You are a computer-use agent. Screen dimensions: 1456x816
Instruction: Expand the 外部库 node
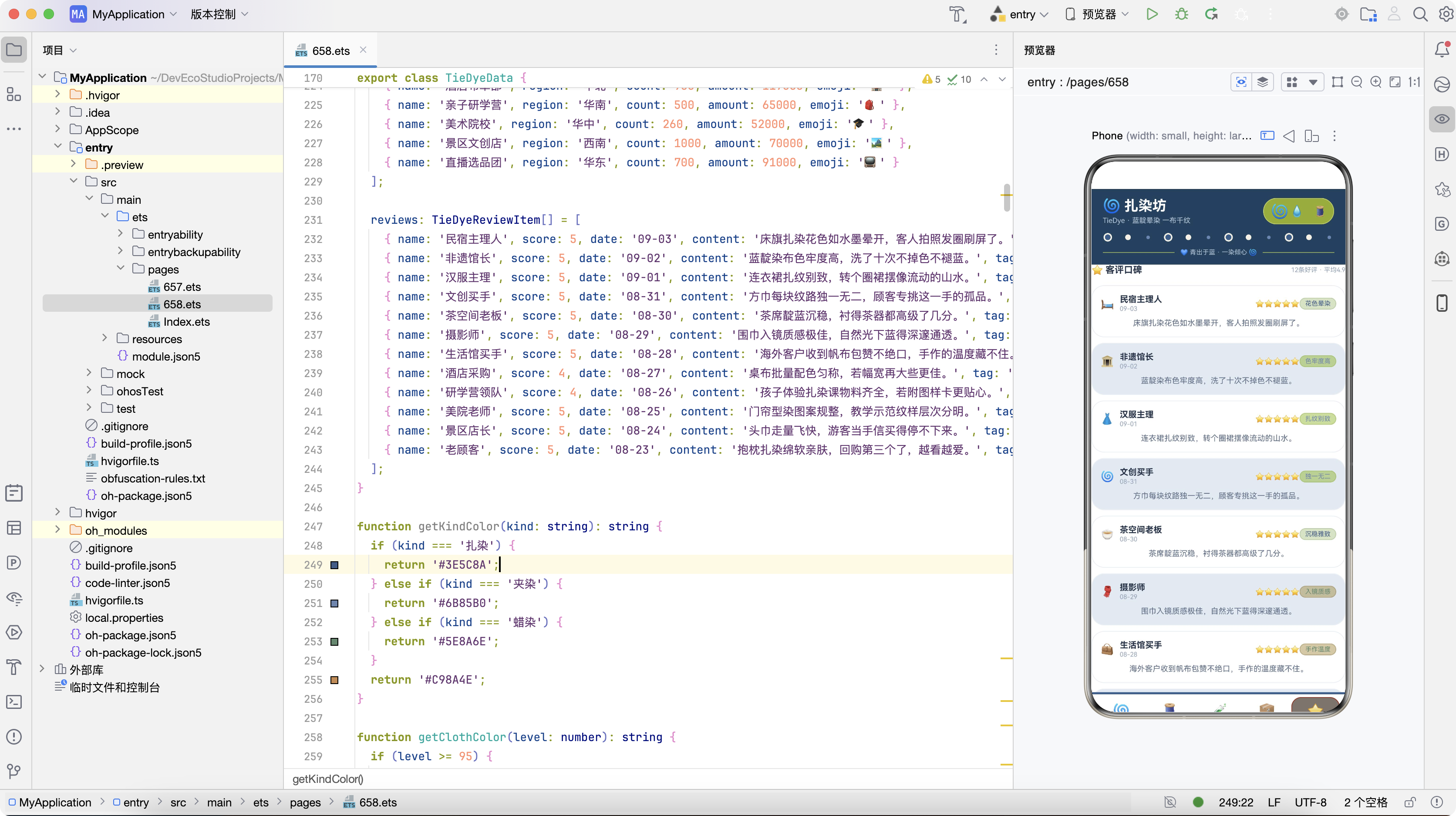tap(42, 669)
